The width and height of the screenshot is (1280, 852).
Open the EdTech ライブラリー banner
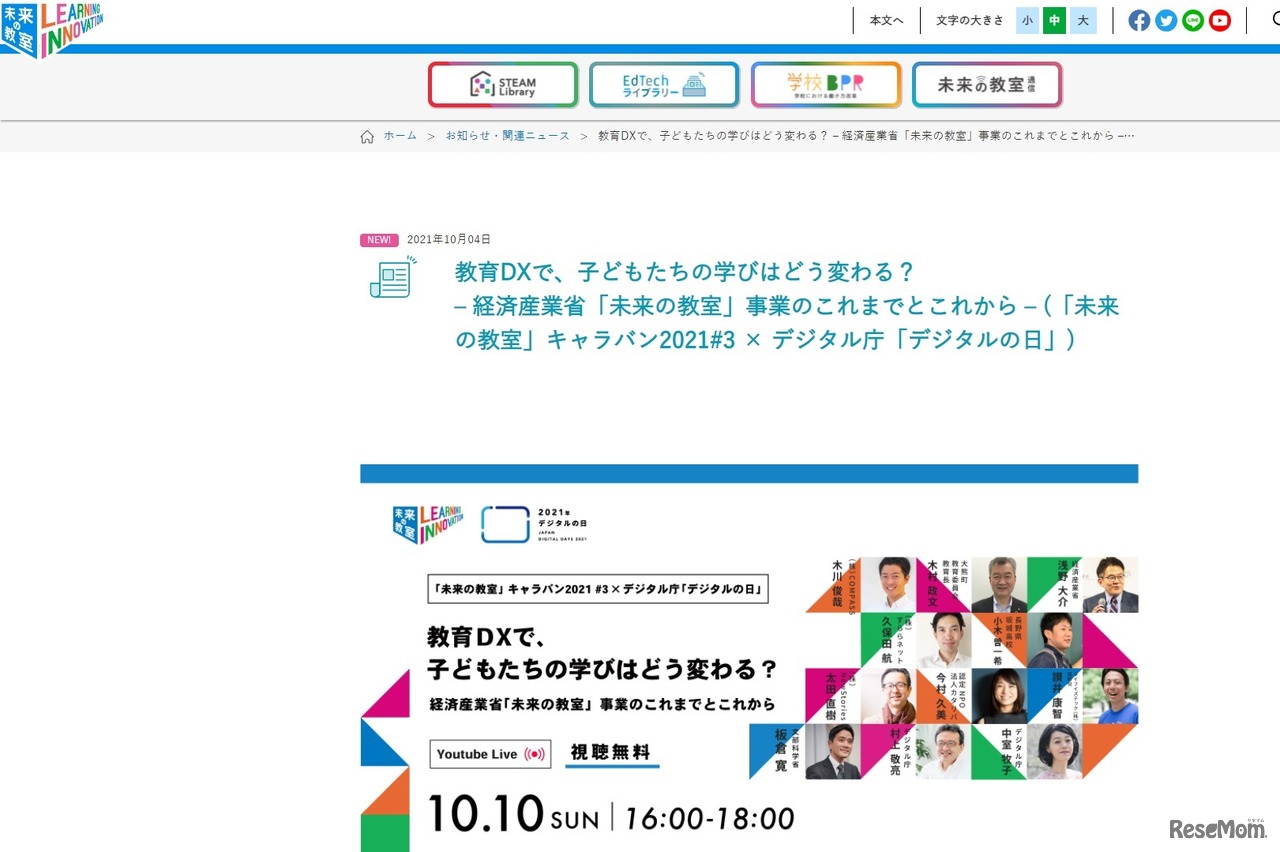665,85
